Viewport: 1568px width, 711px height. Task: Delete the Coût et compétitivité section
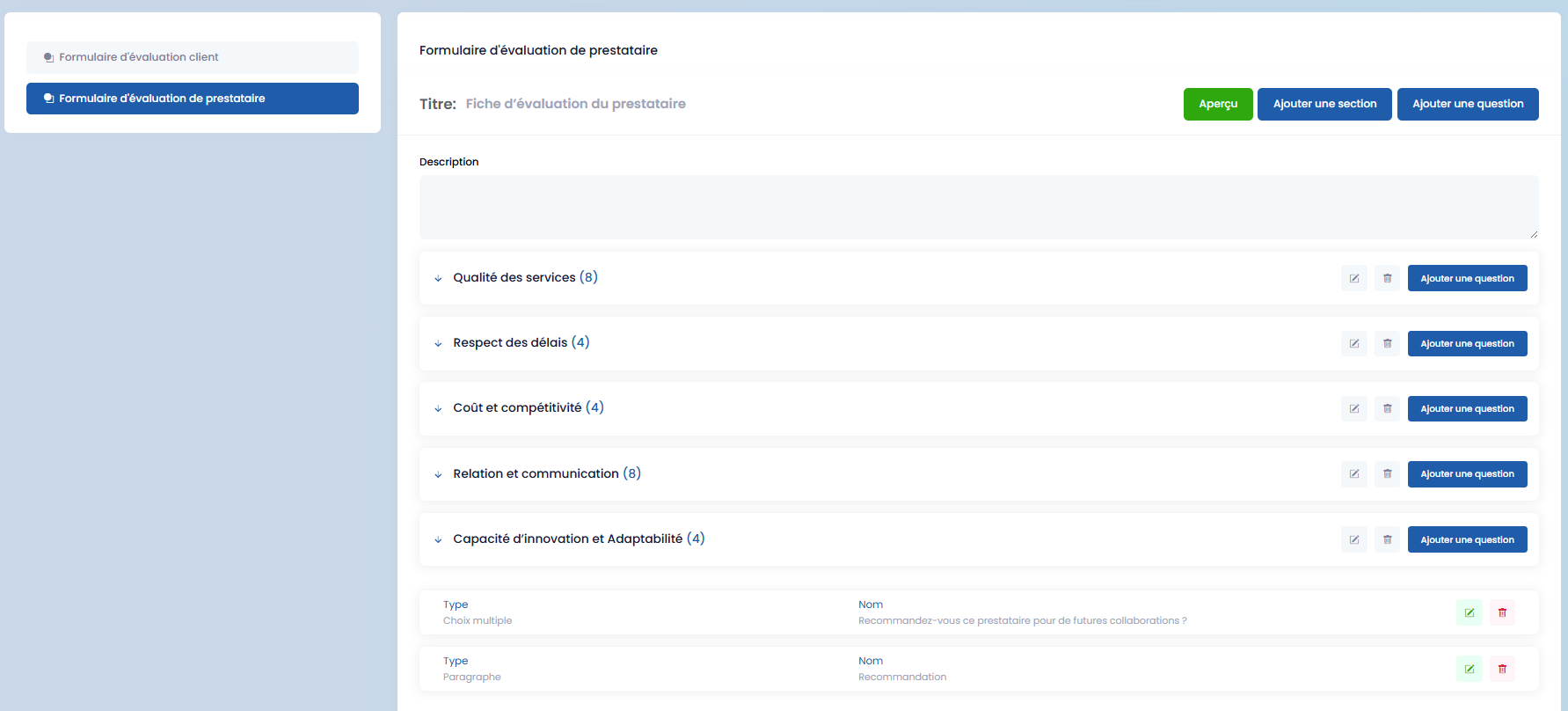click(1387, 408)
